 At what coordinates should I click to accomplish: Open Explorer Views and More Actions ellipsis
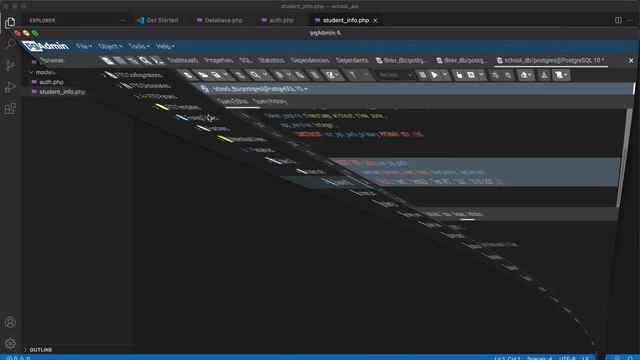click(x=122, y=20)
